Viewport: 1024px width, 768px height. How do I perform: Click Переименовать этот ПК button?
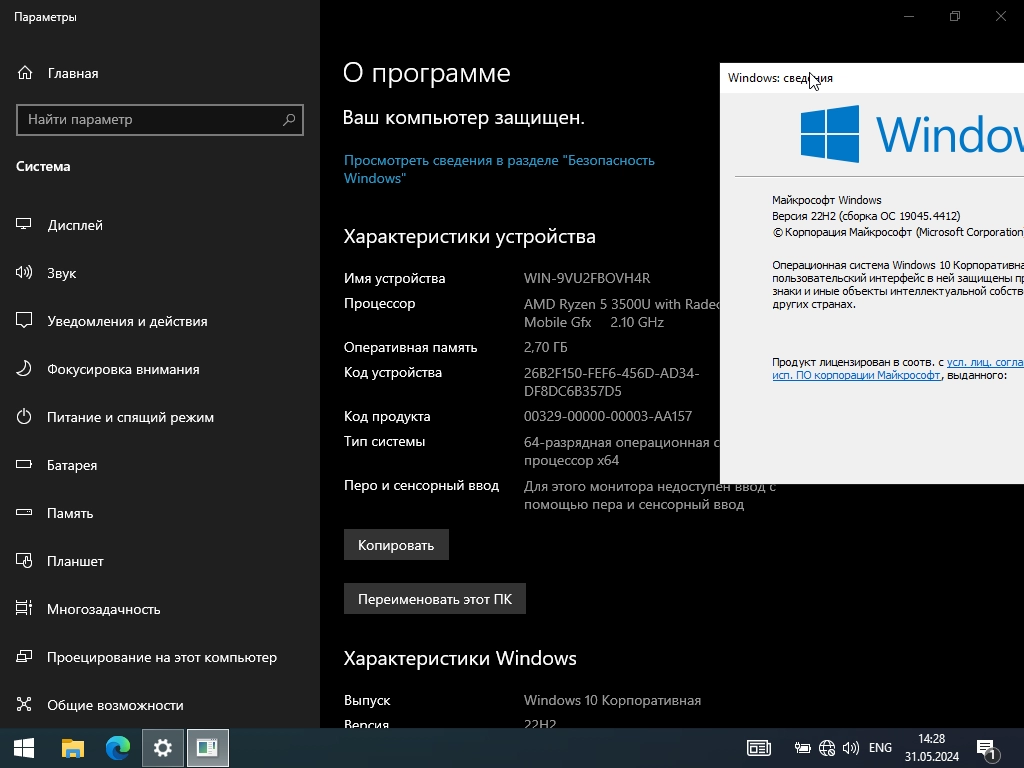[435, 599]
